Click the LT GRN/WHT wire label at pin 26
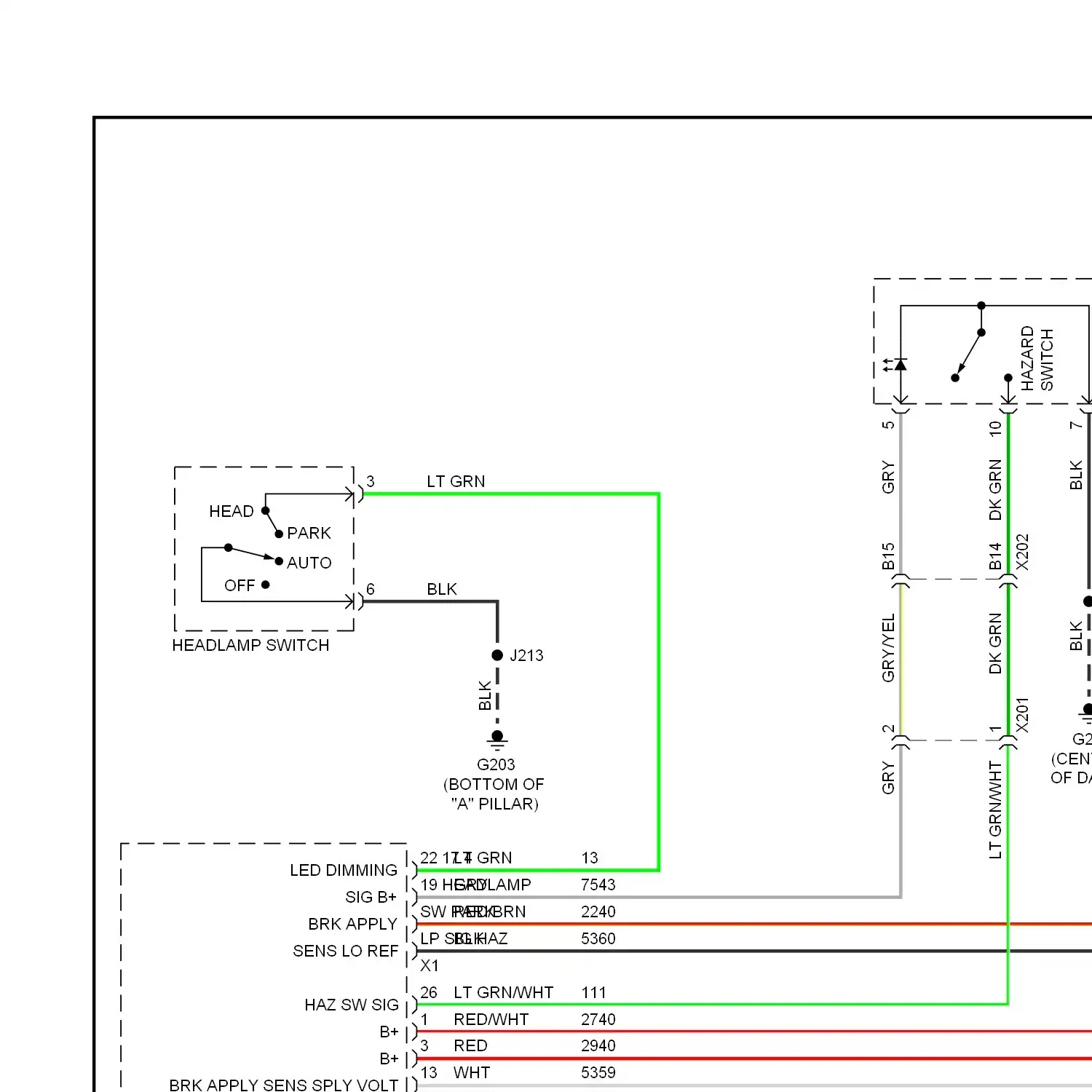The width and height of the screenshot is (1092, 1092). pyautogui.click(x=504, y=992)
